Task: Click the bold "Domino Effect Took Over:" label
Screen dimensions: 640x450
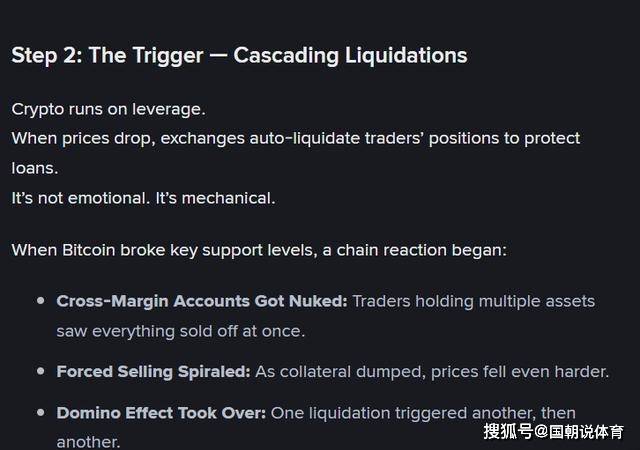Action: (161, 412)
